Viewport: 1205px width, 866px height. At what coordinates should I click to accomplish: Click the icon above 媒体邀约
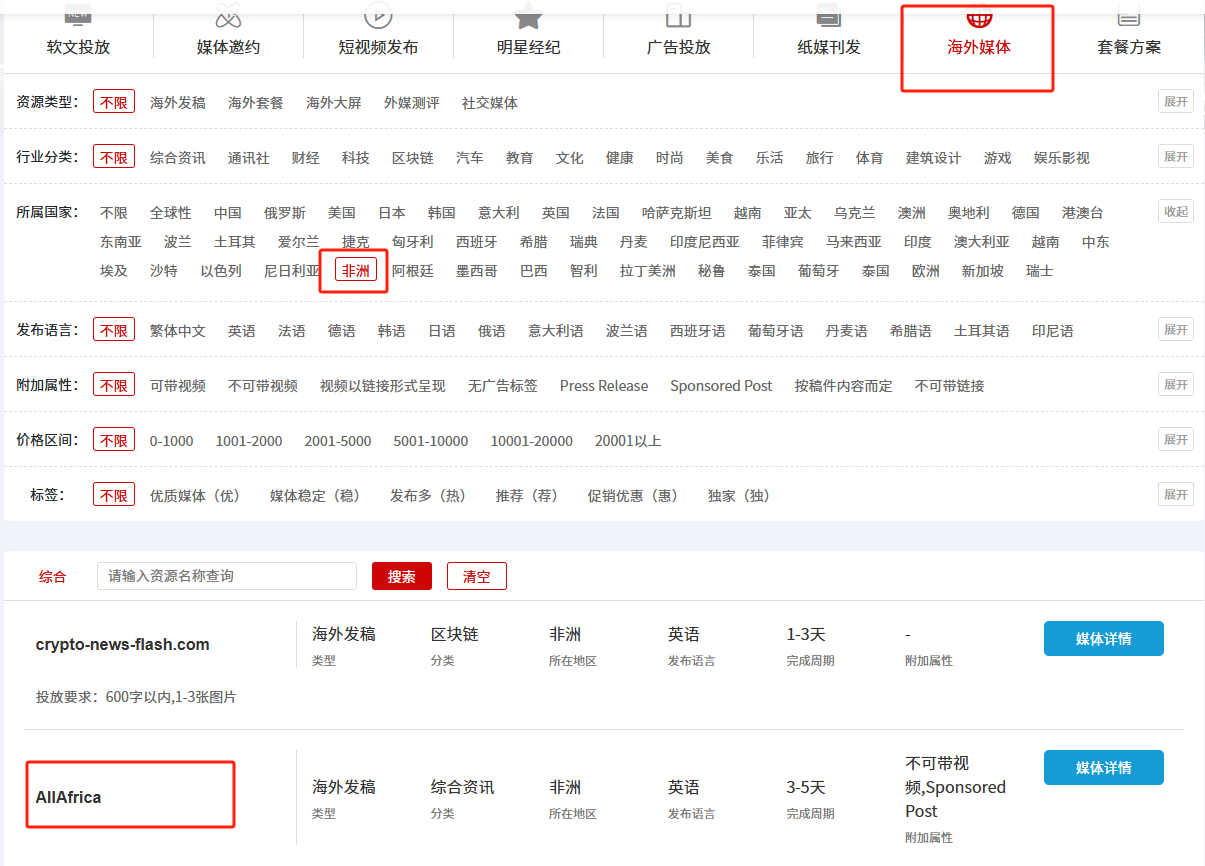(228, 15)
